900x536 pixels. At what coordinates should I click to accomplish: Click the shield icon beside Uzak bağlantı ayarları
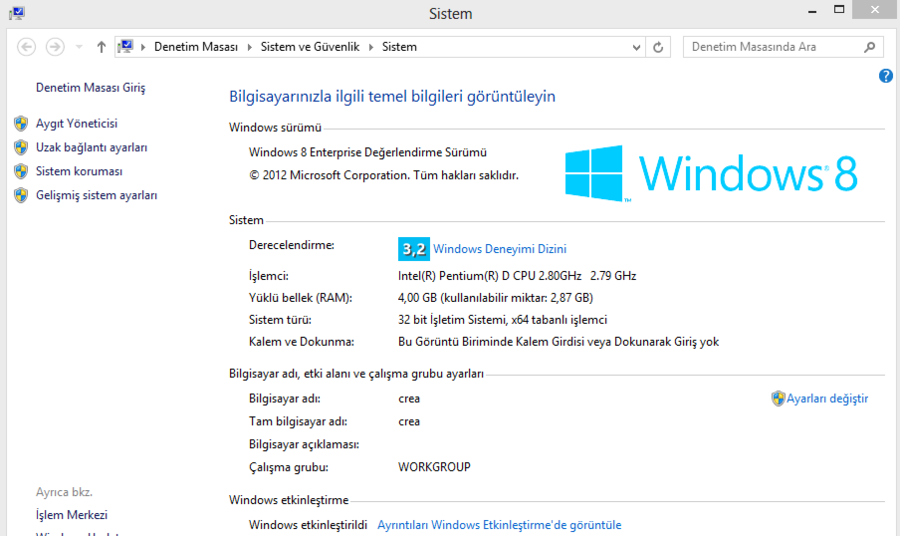21,147
